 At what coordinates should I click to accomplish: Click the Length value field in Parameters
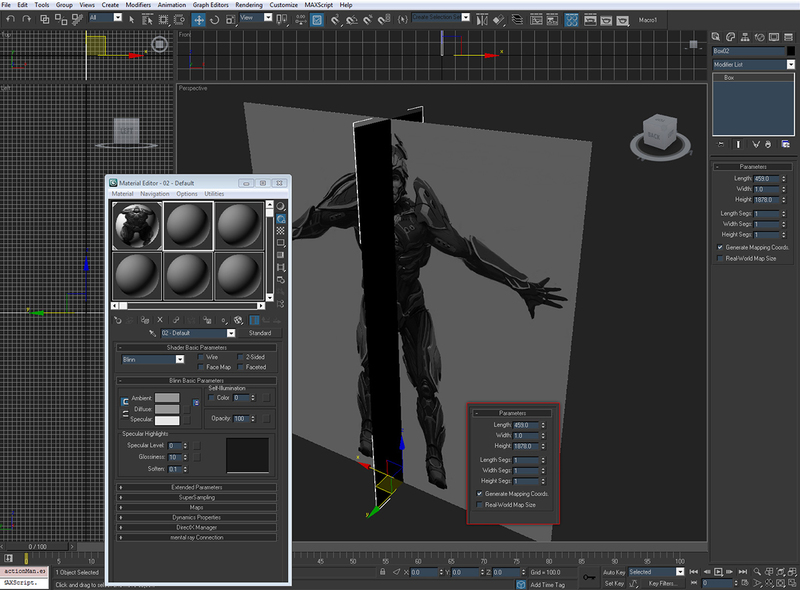coord(766,179)
